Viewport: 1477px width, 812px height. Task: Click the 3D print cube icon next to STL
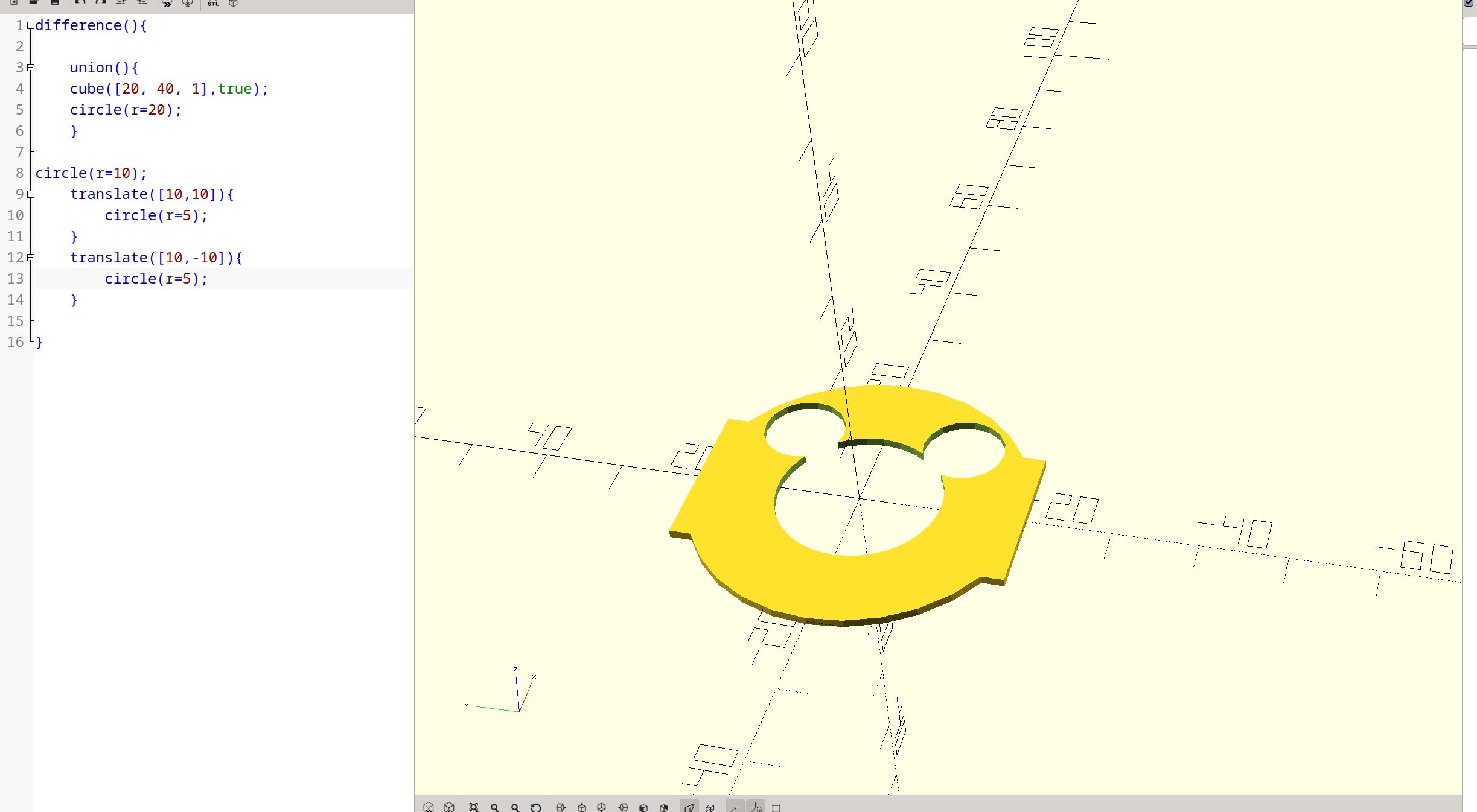(234, 4)
